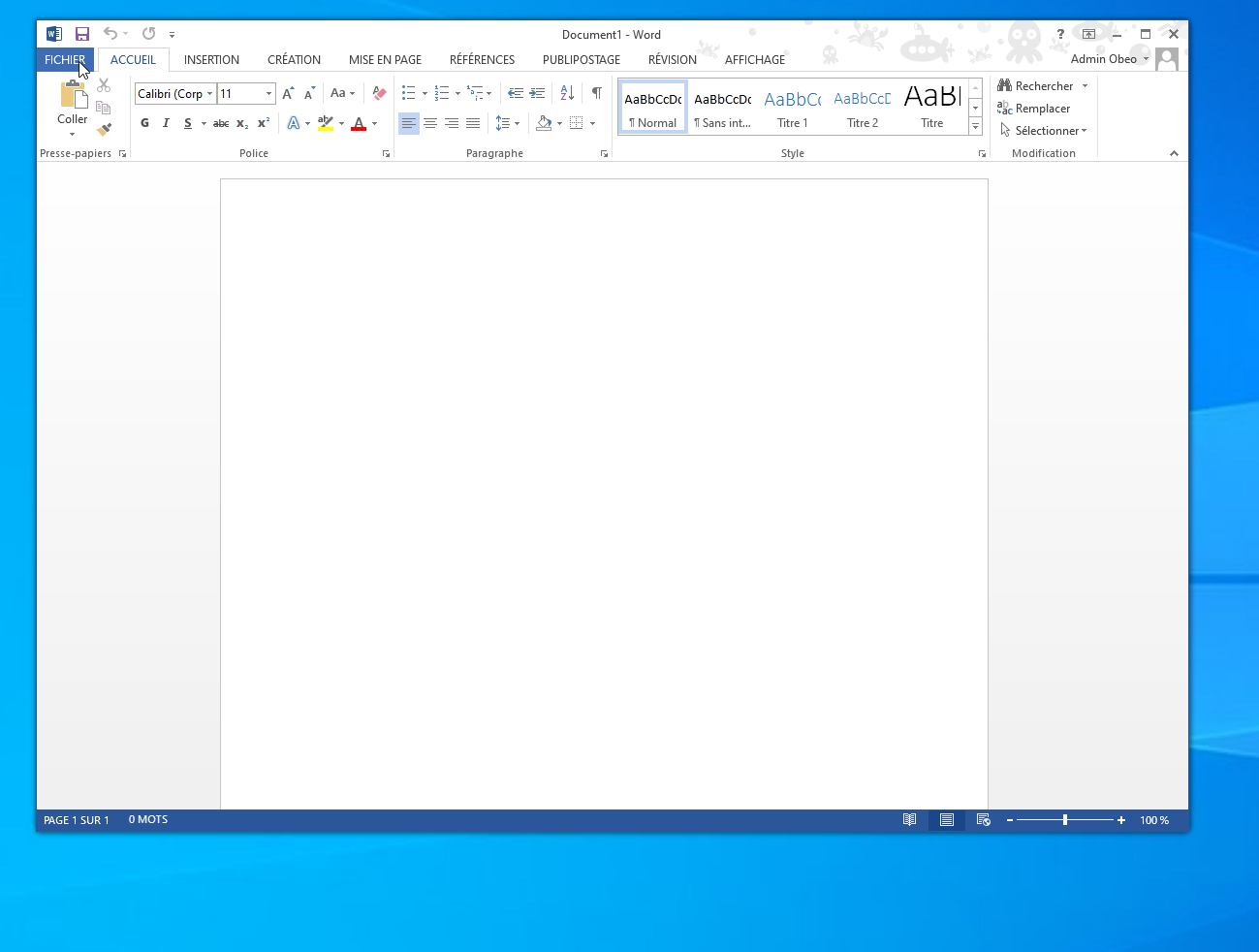
Task: Apply the Titre 1 style
Action: tap(793, 108)
